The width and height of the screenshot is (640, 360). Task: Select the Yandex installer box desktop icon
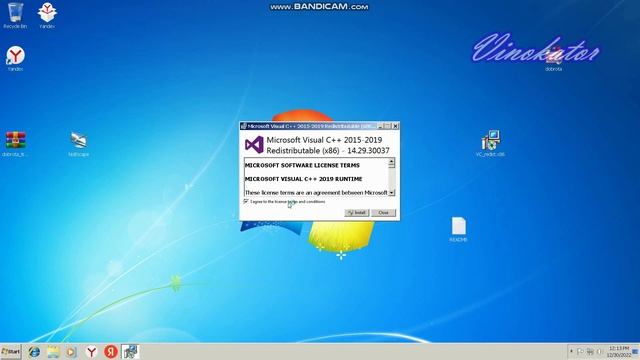47,16
